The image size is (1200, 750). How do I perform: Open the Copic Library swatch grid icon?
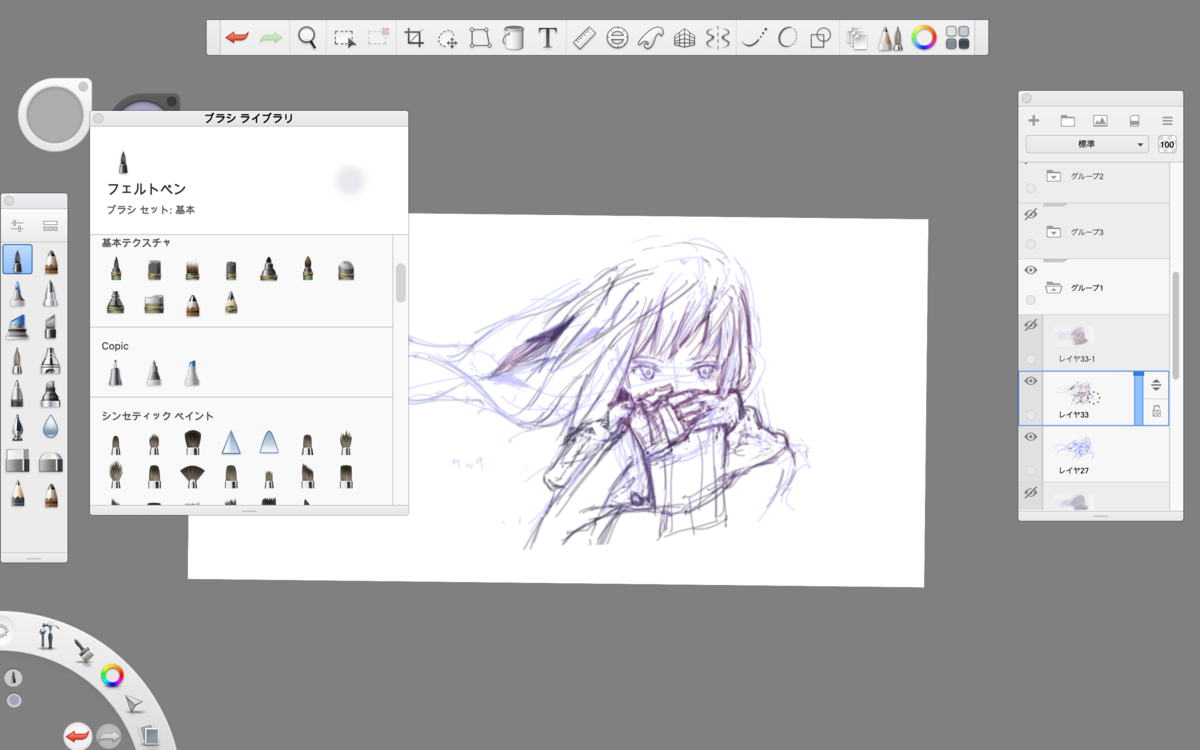coord(957,38)
